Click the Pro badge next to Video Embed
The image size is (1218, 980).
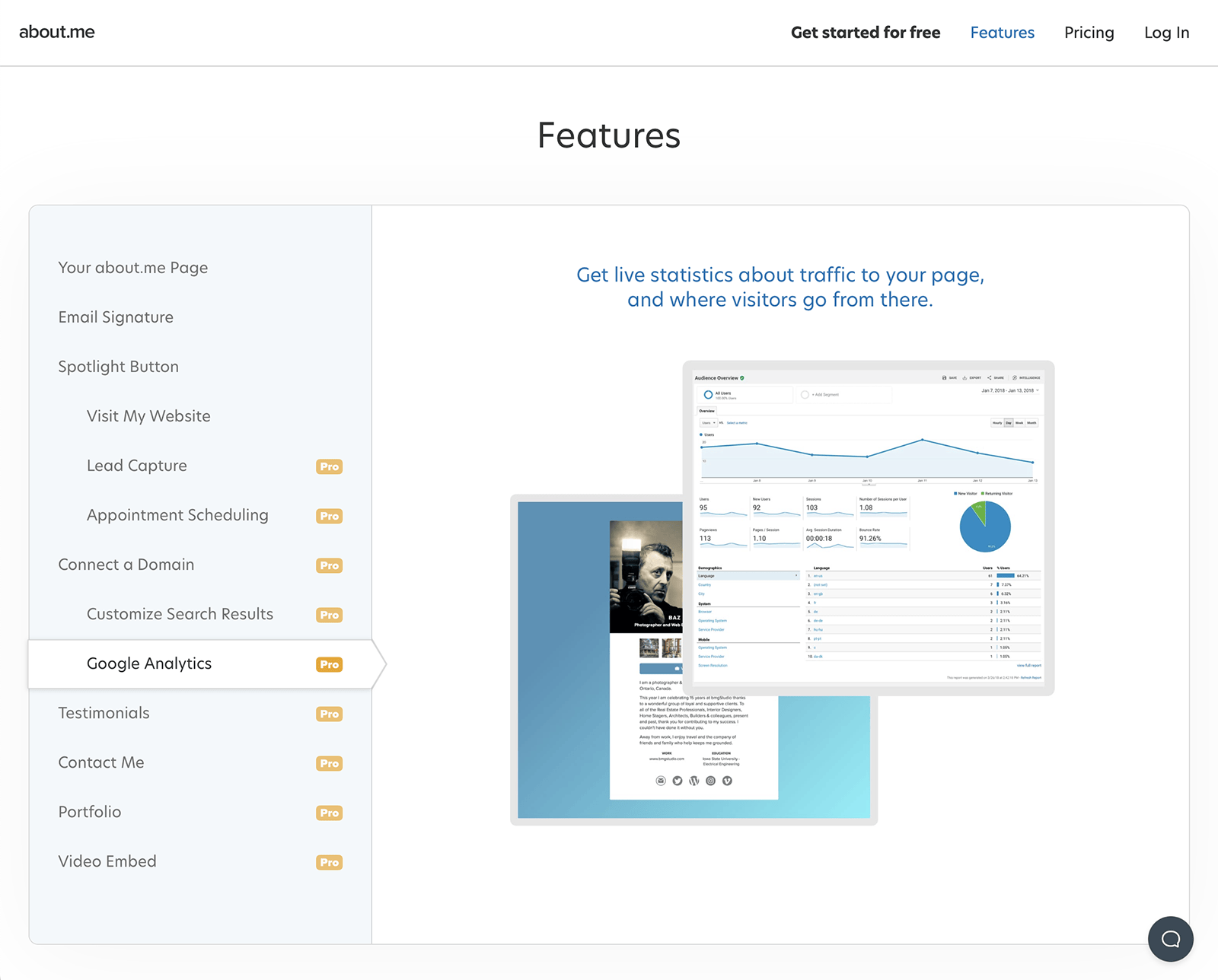(x=330, y=862)
